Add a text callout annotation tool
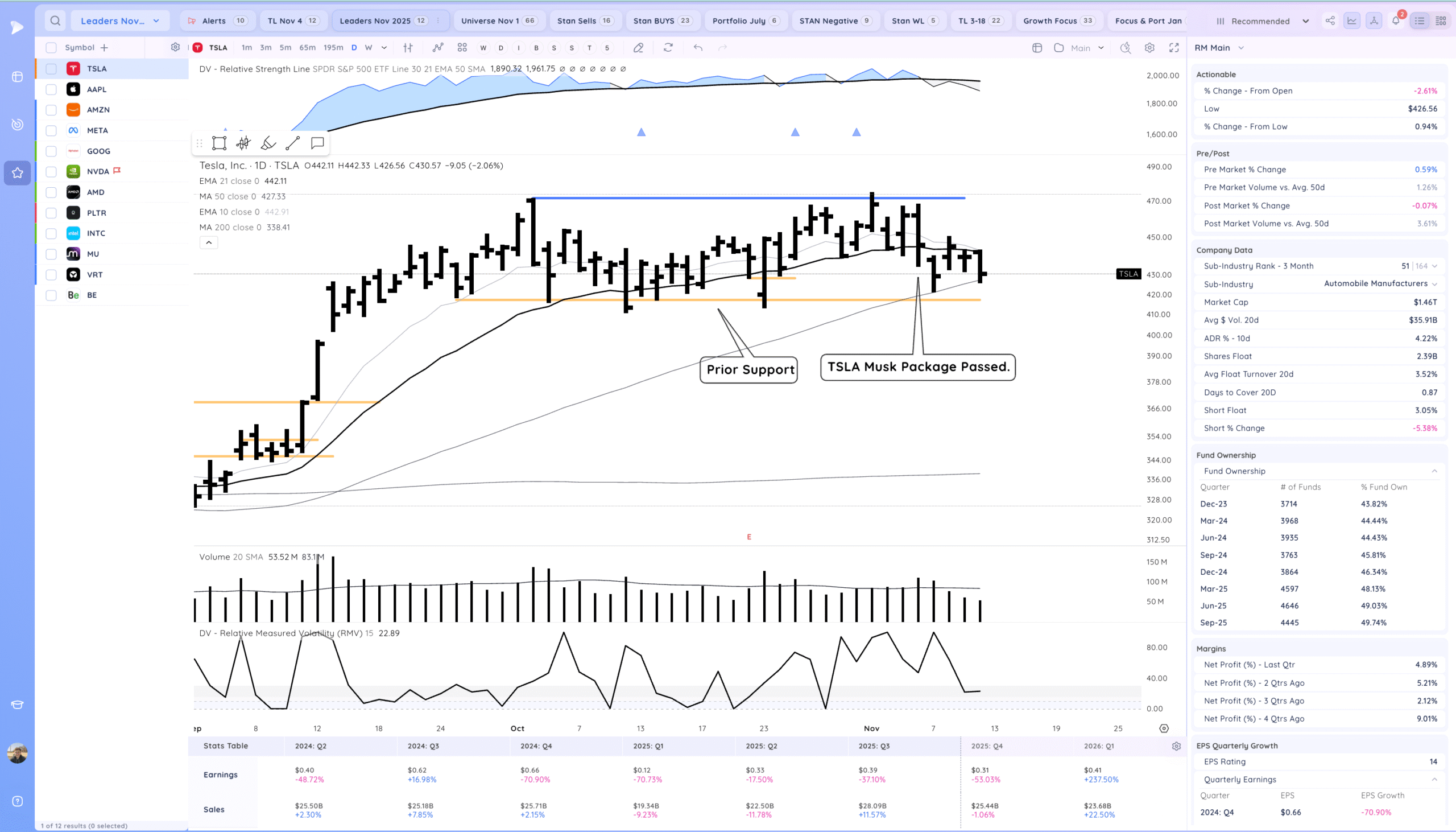This screenshot has height=832, width=1456. coord(317,143)
